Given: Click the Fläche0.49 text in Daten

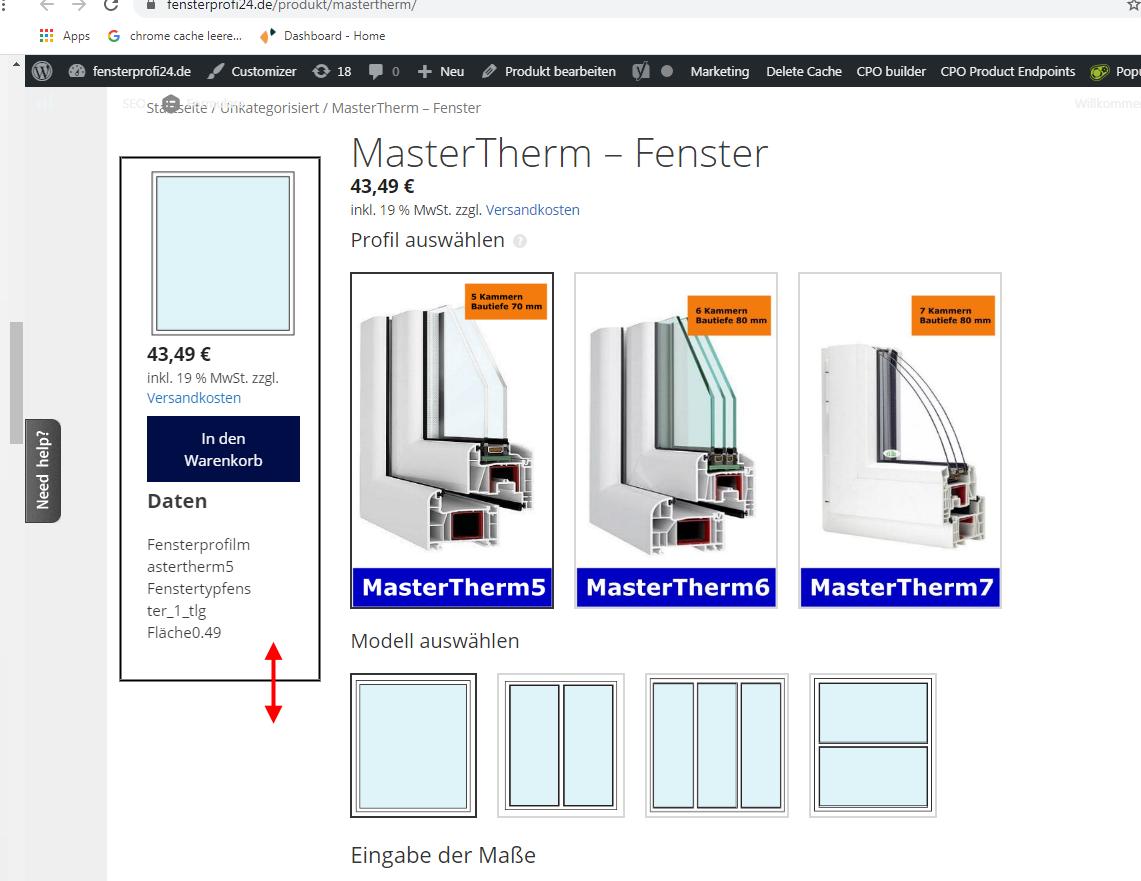Looking at the screenshot, I should tap(184, 632).
